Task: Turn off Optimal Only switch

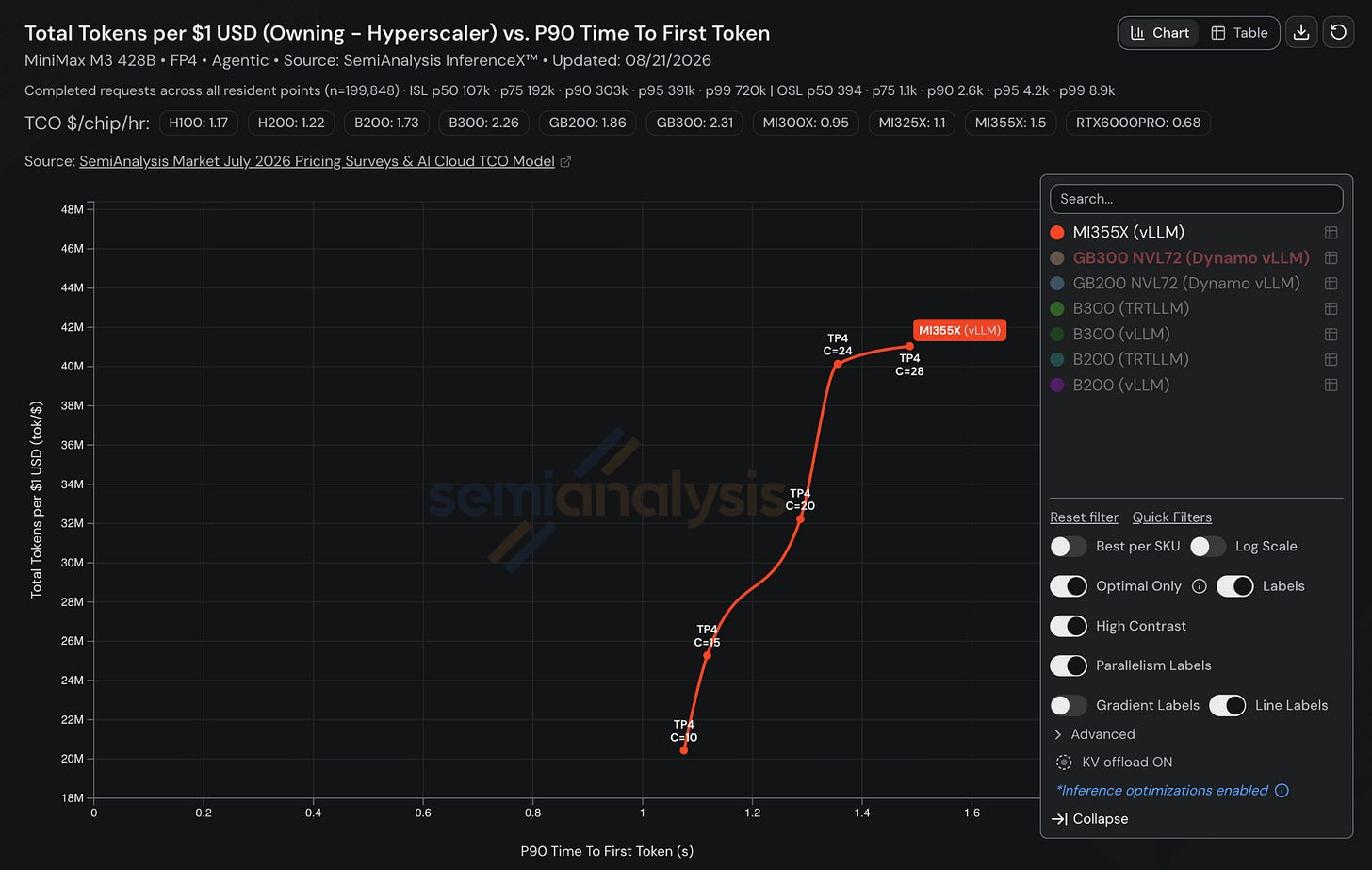Action: [1069, 586]
